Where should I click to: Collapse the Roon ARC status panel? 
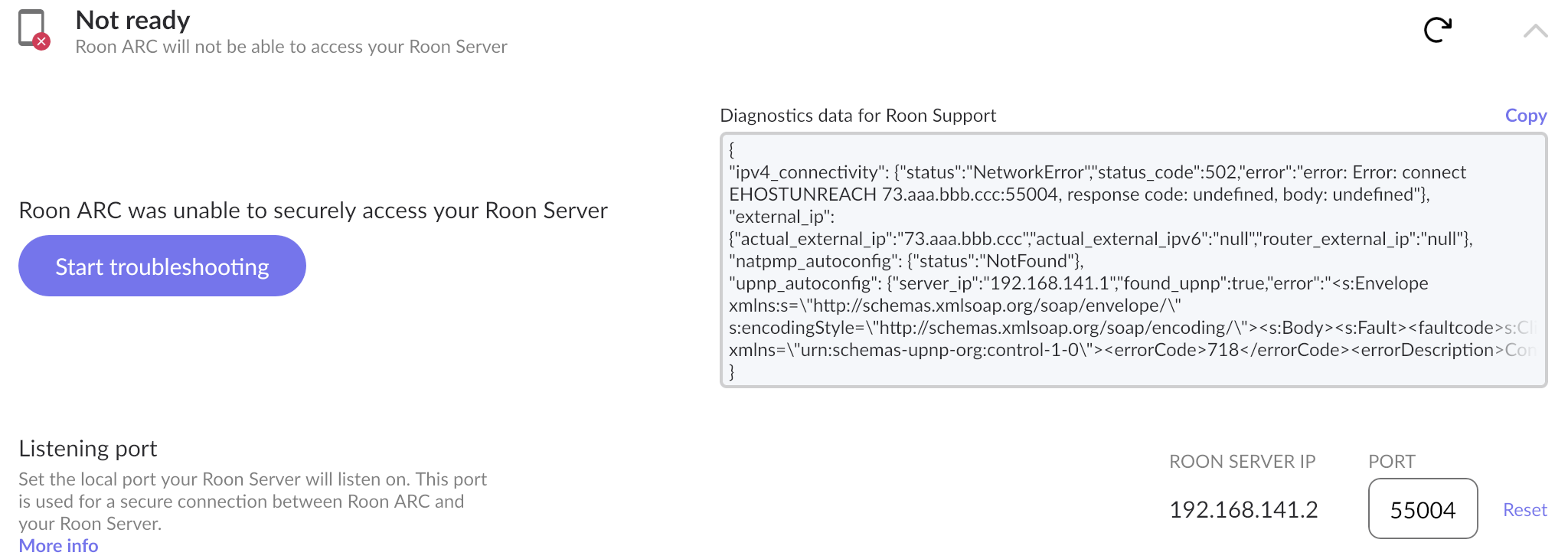coord(1535,31)
